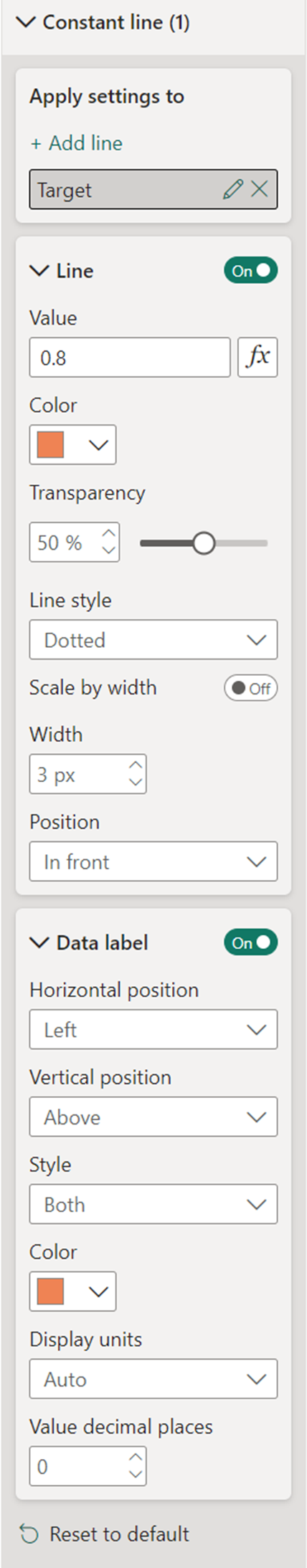Decrease the Width value with down arrow
307x1568 pixels.
click(x=136, y=783)
